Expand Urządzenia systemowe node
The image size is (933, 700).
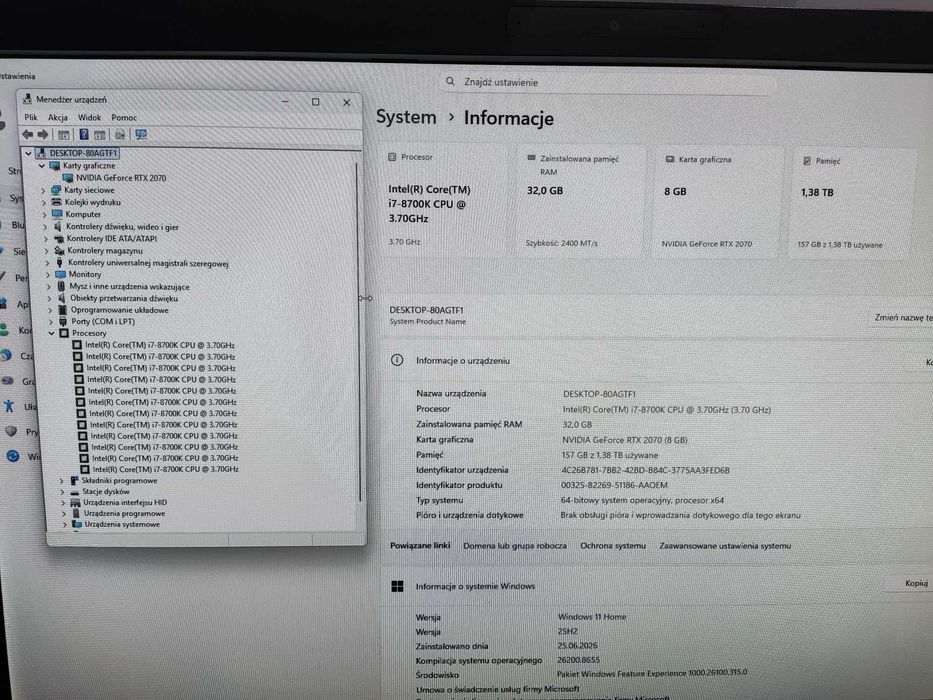64,524
